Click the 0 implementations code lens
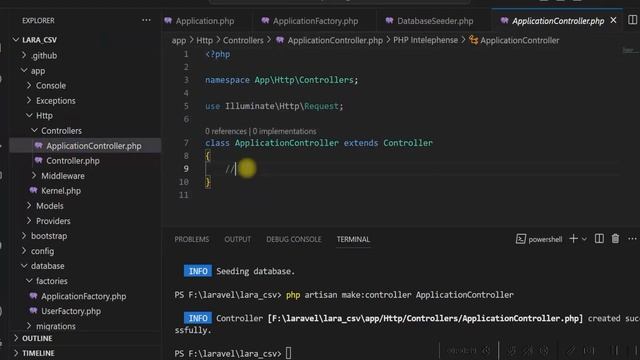 click(x=284, y=131)
